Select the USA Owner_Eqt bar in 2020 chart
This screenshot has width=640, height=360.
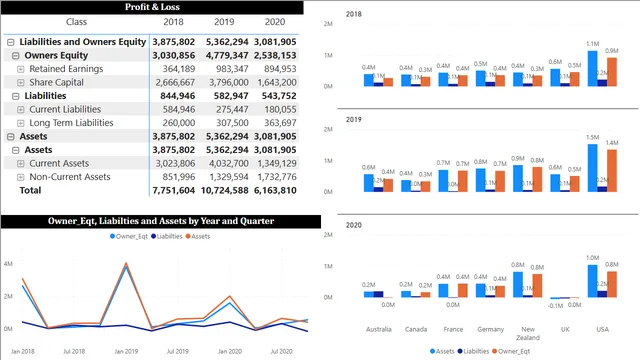click(611, 284)
